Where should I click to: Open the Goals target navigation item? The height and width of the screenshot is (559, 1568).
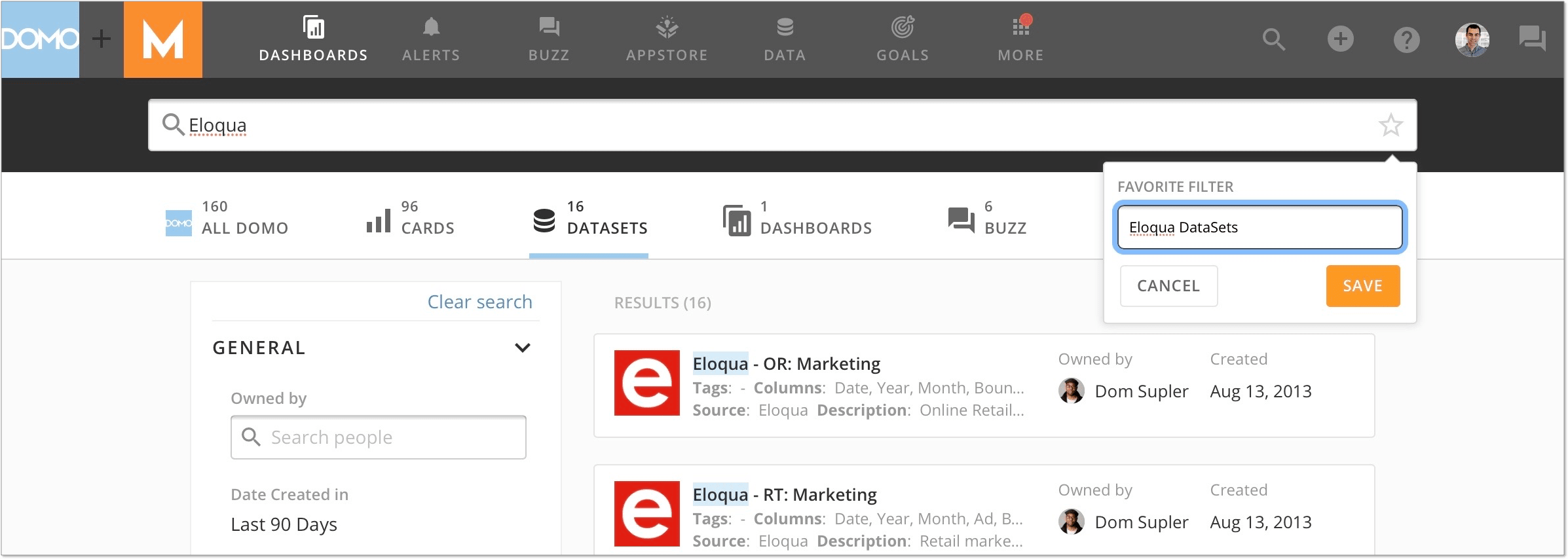tap(903, 39)
